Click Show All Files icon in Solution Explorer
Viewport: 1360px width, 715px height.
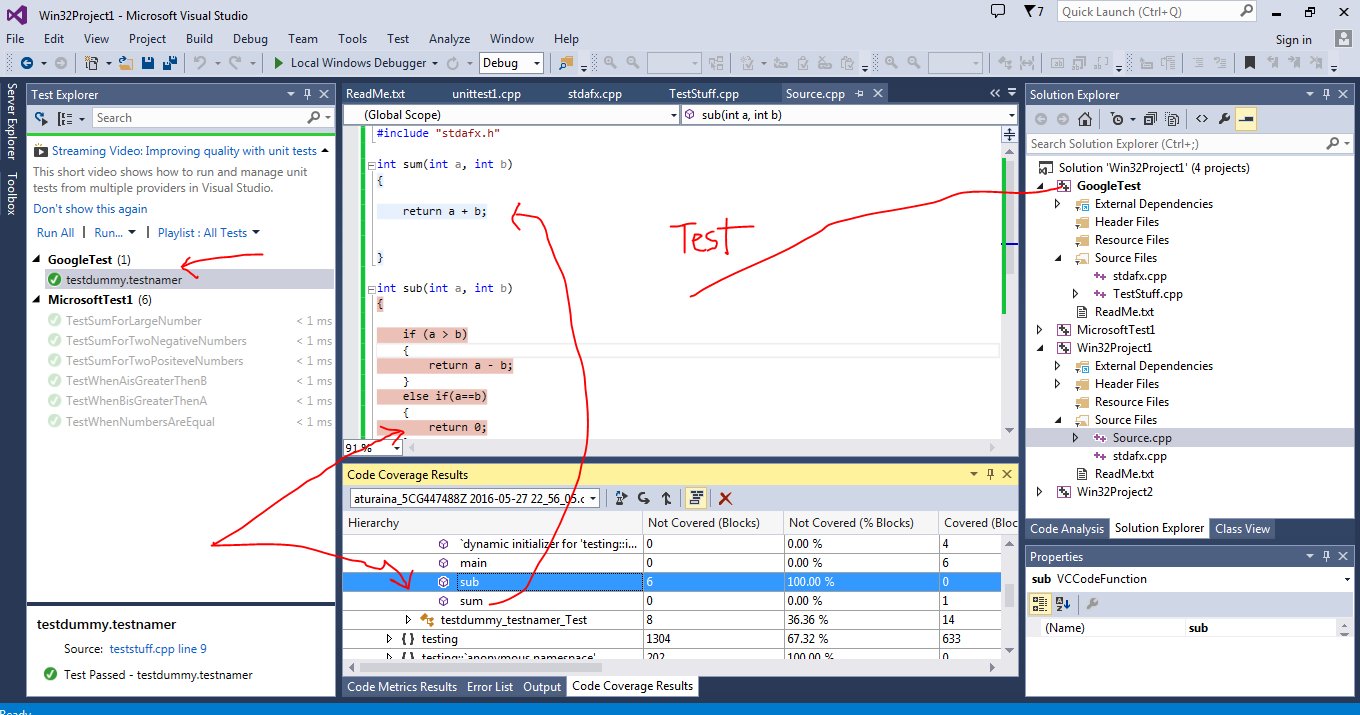(1171, 119)
